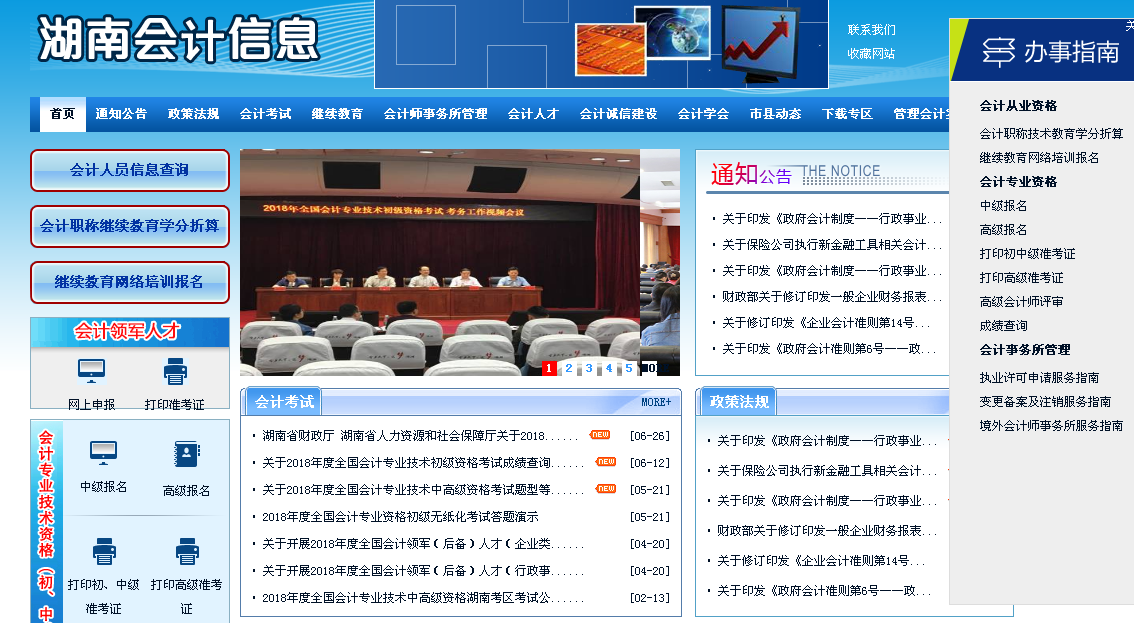
Task: Click the 办事指南 signpost icon
Action: (x=998, y=52)
